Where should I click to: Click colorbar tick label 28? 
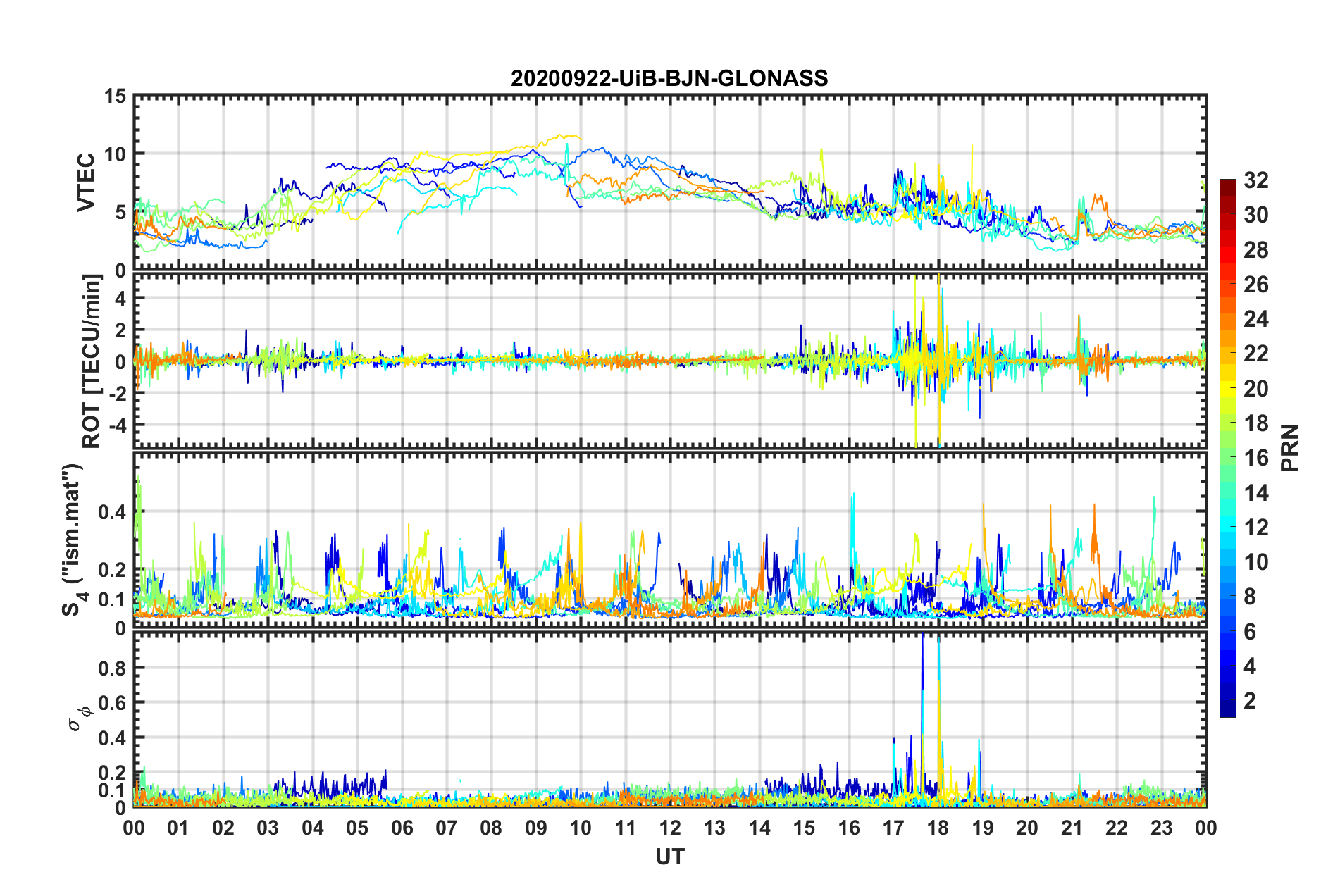click(x=1255, y=250)
